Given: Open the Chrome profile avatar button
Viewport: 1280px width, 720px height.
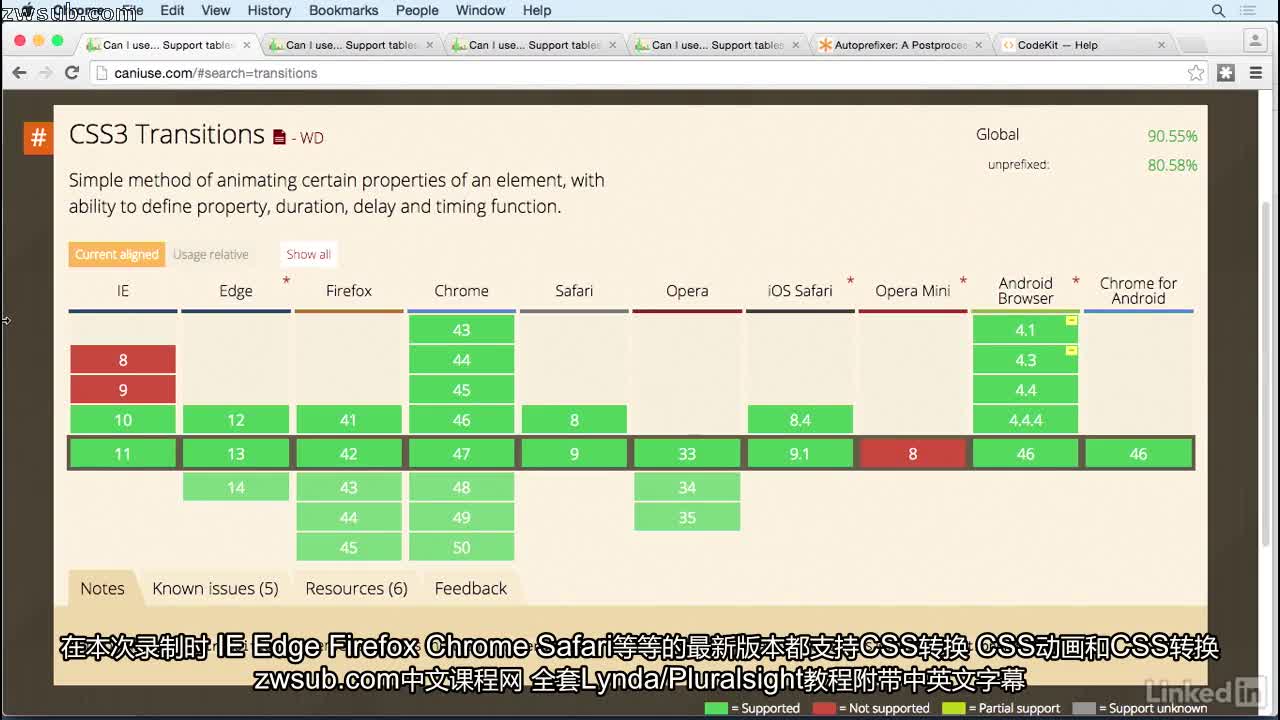Looking at the screenshot, I should [1255, 41].
